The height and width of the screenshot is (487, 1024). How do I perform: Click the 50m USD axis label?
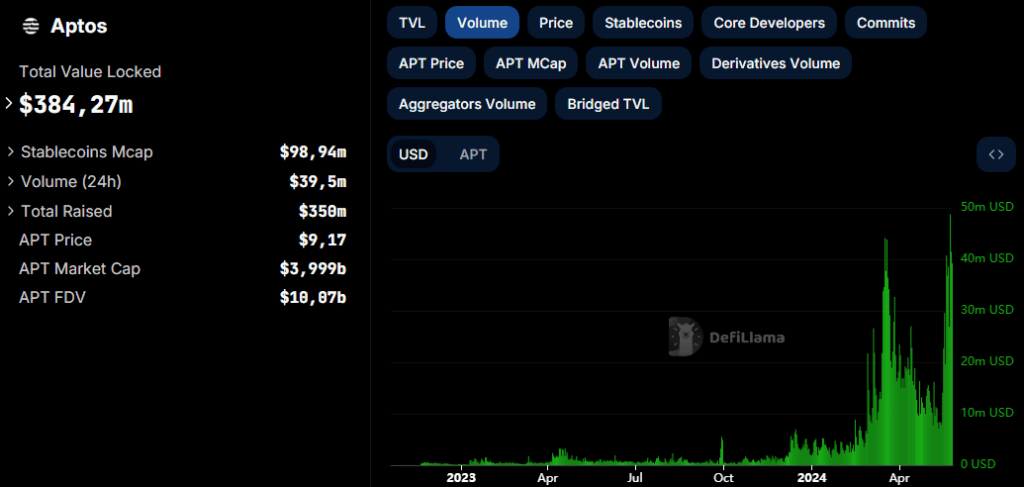point(987,207)
